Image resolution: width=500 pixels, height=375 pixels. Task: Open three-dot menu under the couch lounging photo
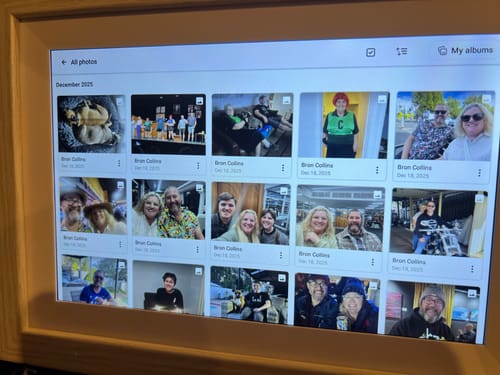(x=283, y=168)
